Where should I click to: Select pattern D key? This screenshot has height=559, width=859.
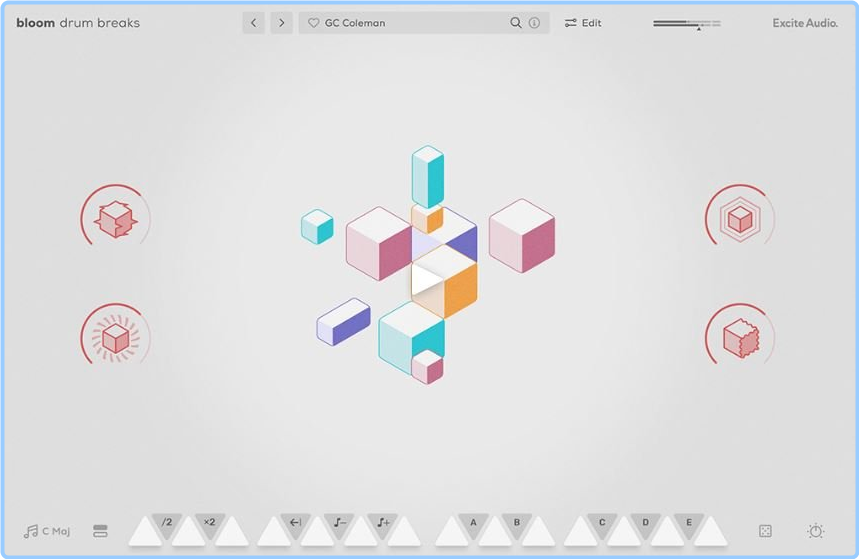(645, 523)
